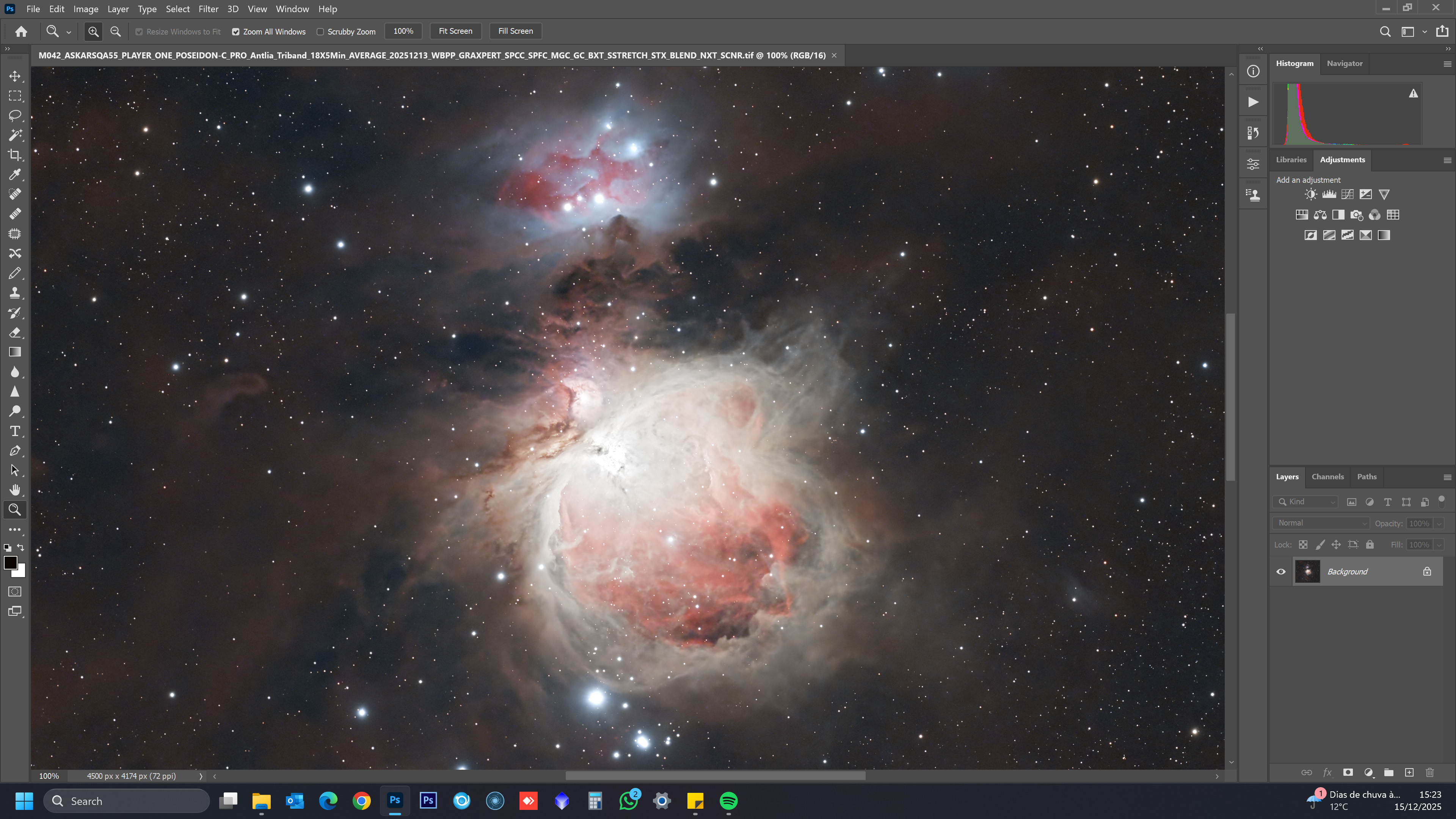Switch to the Channels tab
The width and height of the screenshot is (1456, 819).
(1327, 477)
